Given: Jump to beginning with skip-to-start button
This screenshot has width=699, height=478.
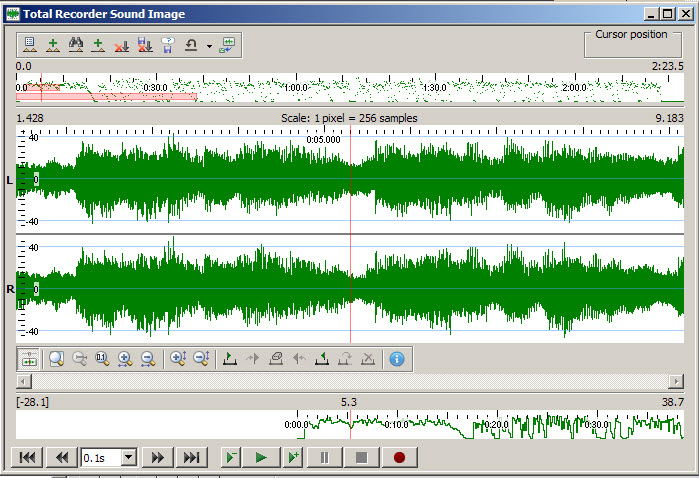Looking at the screenshot, I should pos(27,457).
